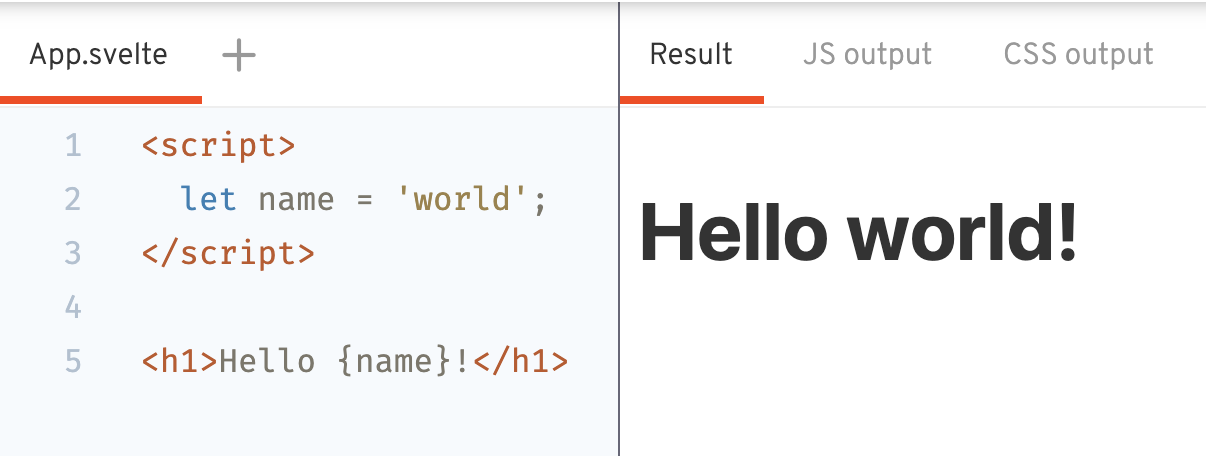Select the App.svelte file tab
Screen dimensions: 1206x456
pos(99,54)
